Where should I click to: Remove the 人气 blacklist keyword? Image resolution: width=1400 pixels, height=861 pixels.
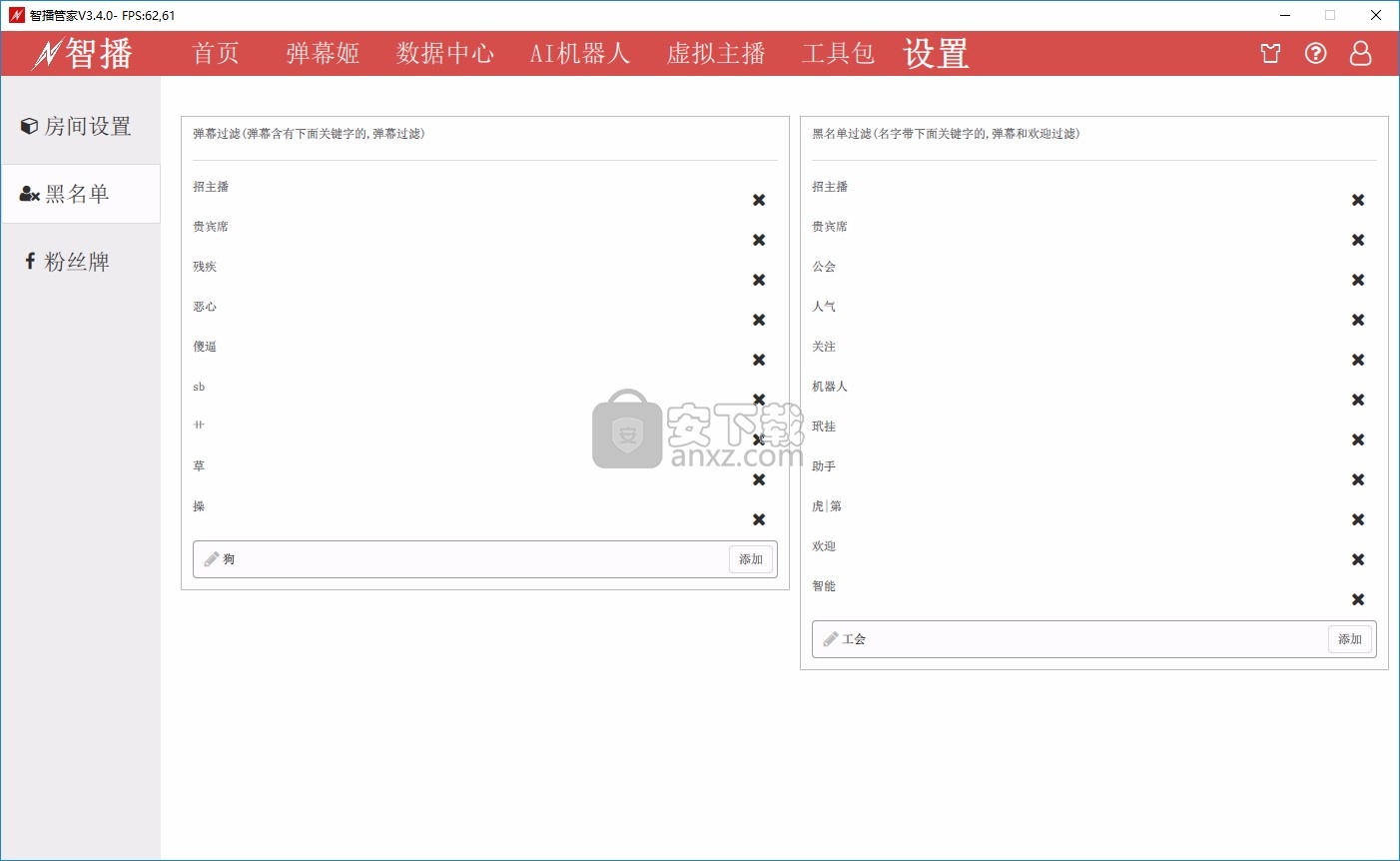(1358, 320)
